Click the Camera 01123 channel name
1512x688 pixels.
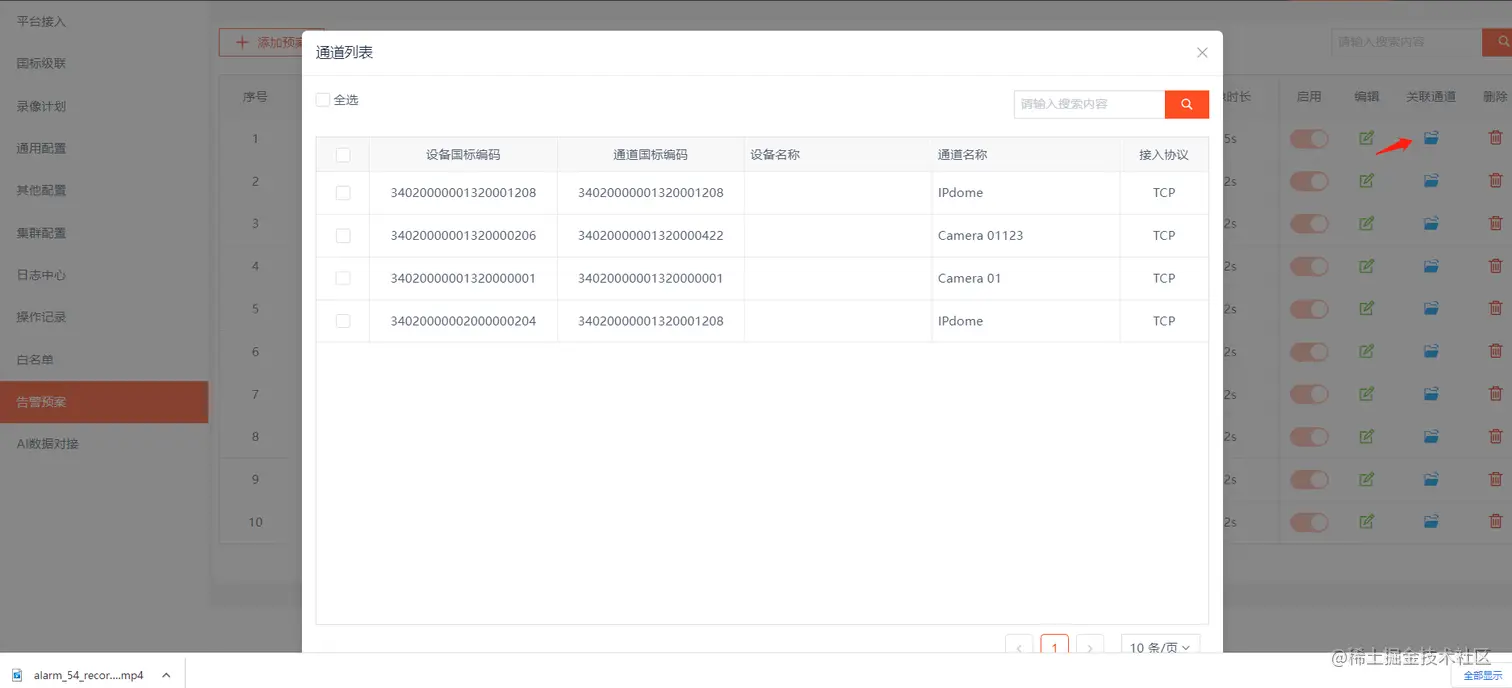(x=980, y=235)
